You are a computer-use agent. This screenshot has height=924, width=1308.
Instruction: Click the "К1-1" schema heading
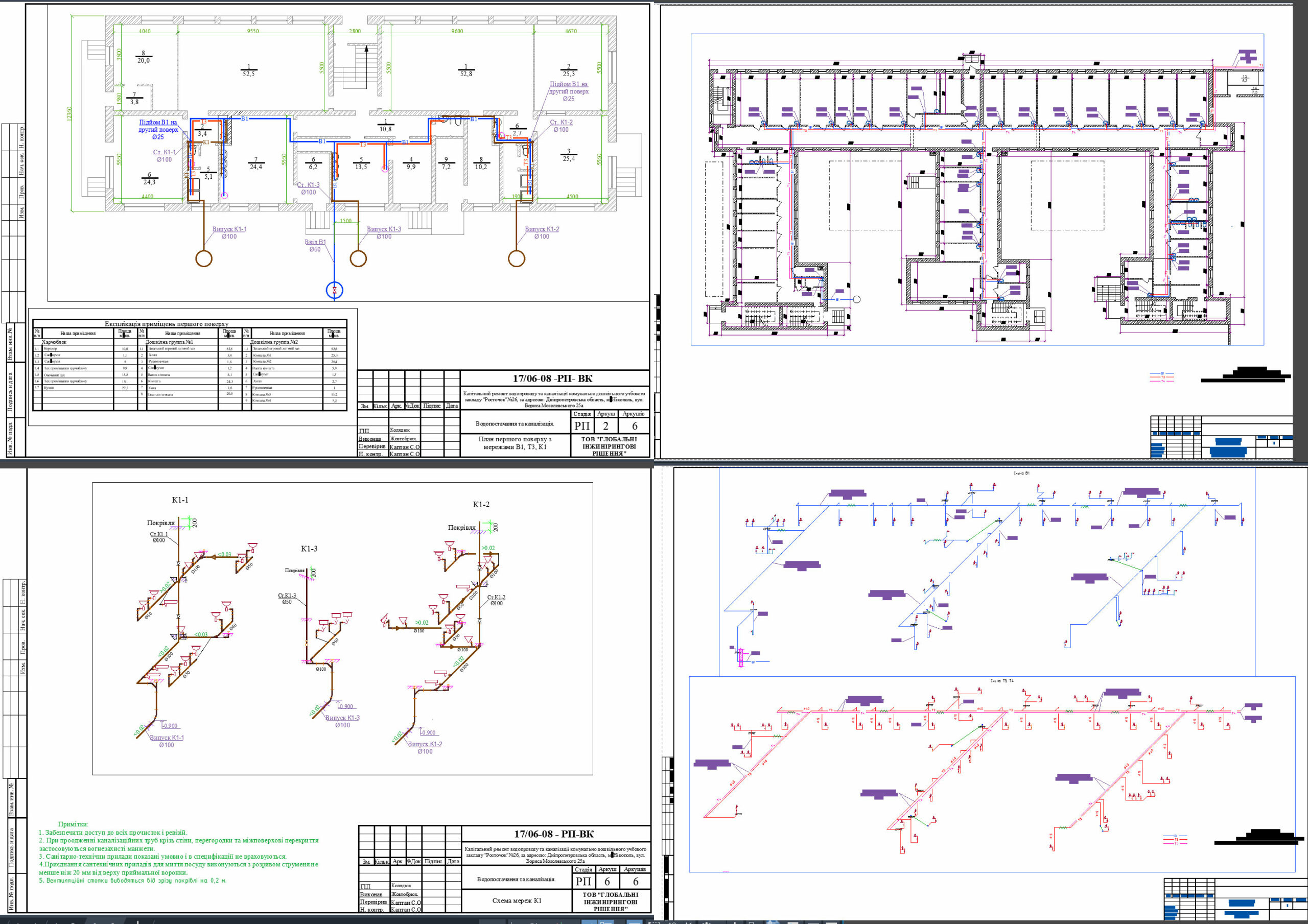click(180, 500)
